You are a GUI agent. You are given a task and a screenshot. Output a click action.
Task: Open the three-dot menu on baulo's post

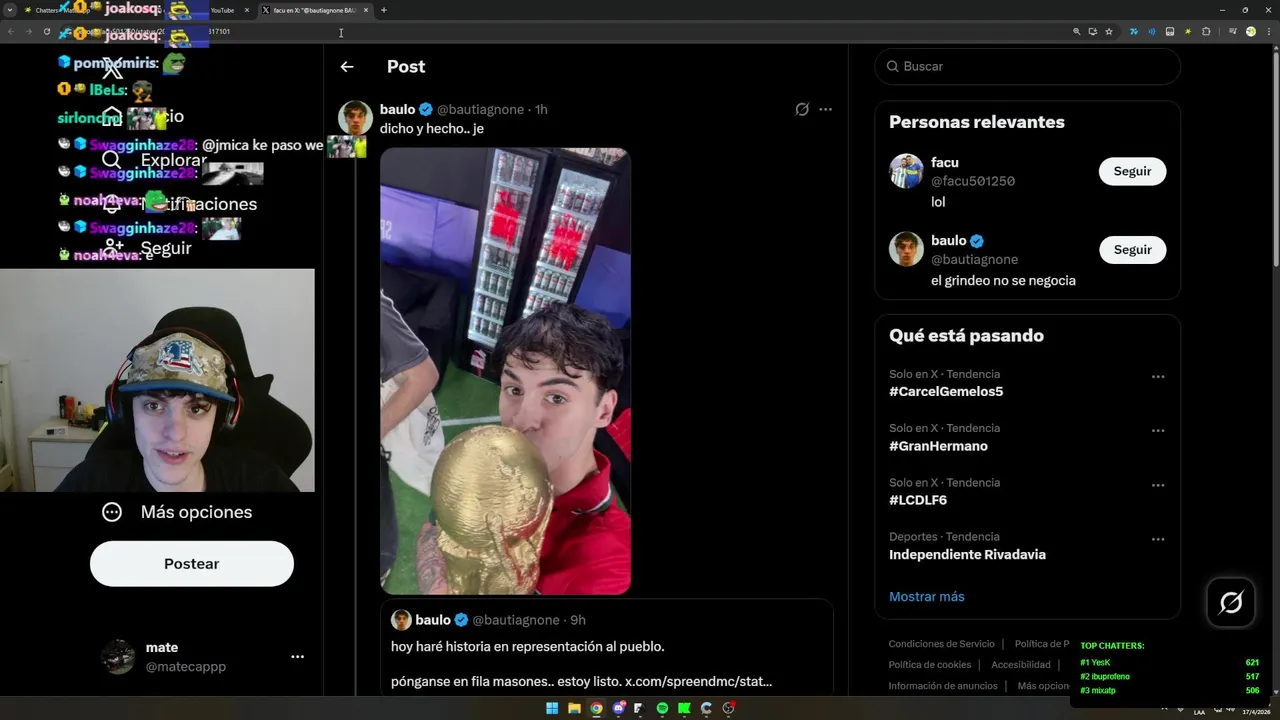[825, 109]
